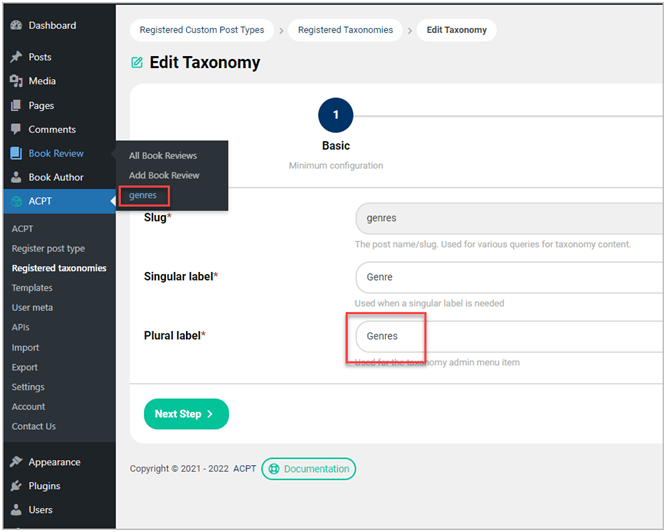Select genres in Book Review submenu
This screenshot has height=532, width=666.
143,195
